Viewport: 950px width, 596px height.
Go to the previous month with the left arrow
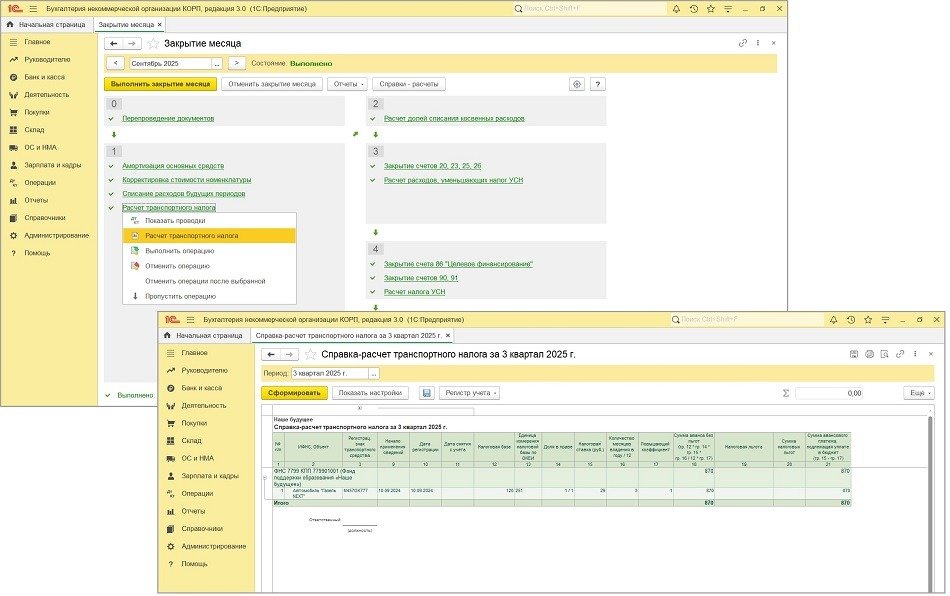coord(115,63)
